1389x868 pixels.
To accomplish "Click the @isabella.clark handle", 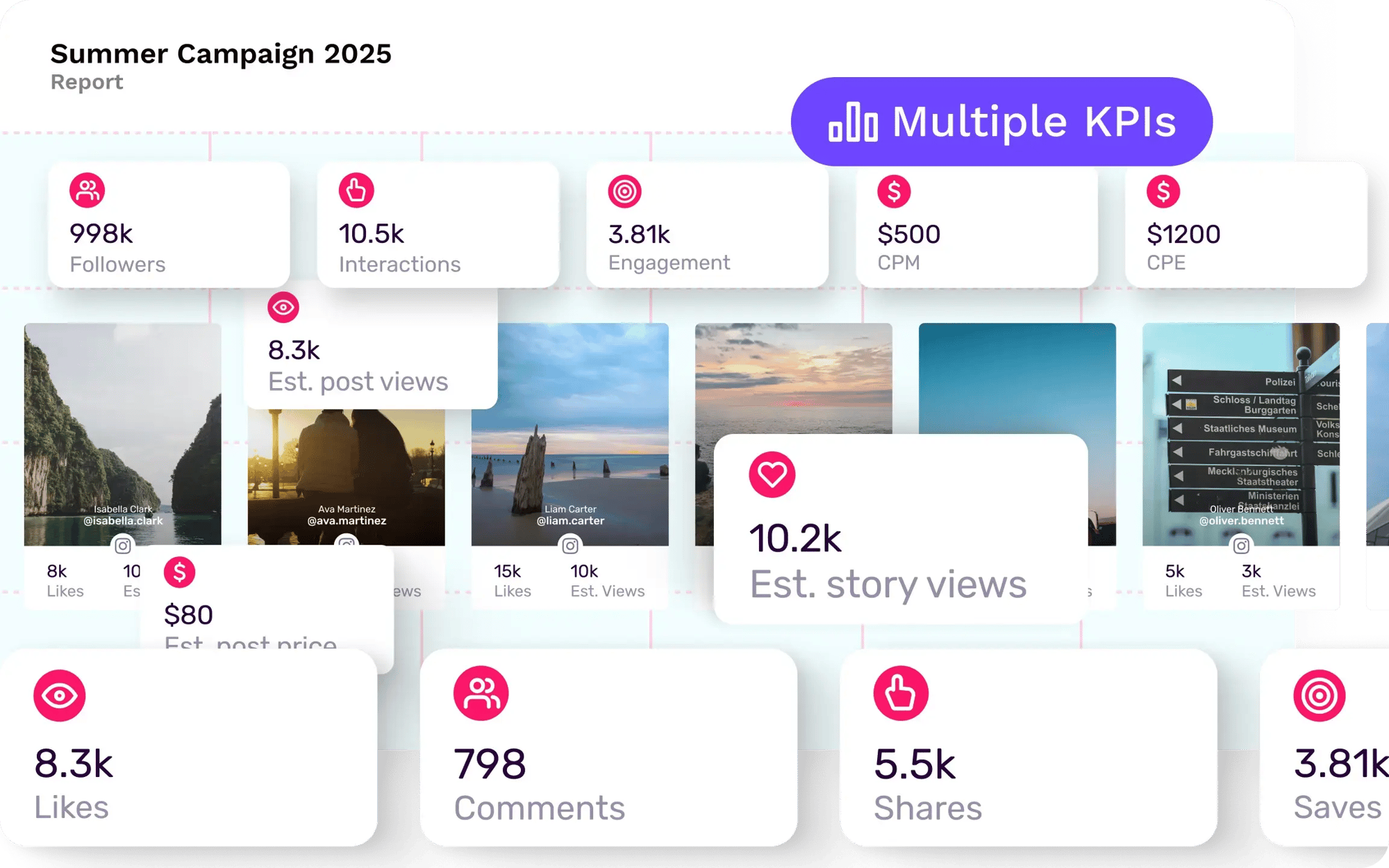I will (x=123, y=521).
